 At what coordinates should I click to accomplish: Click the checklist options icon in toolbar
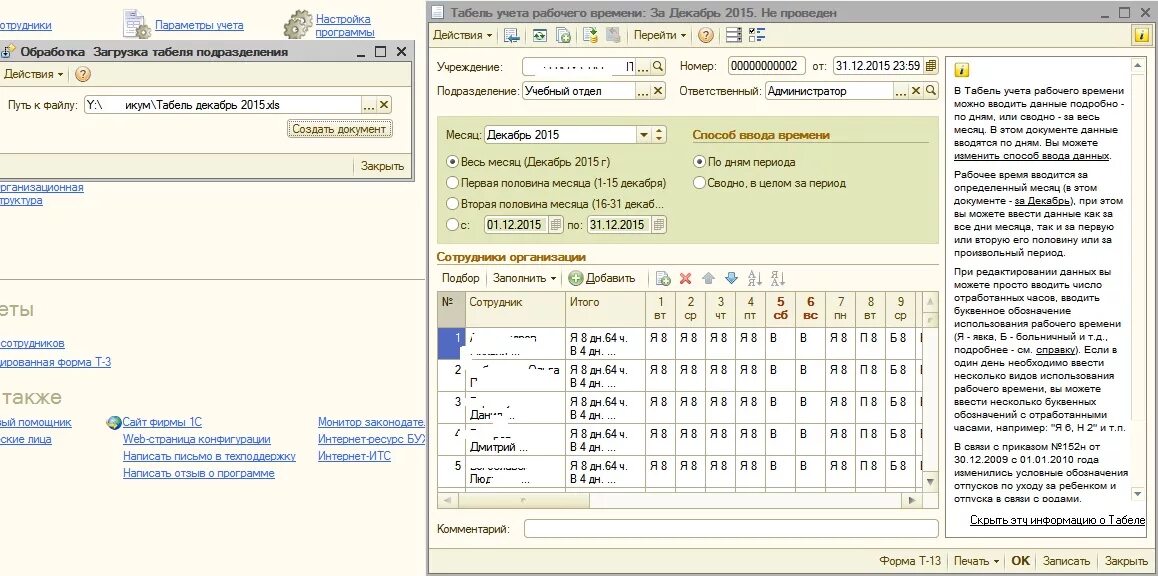(x=757, y=35)
